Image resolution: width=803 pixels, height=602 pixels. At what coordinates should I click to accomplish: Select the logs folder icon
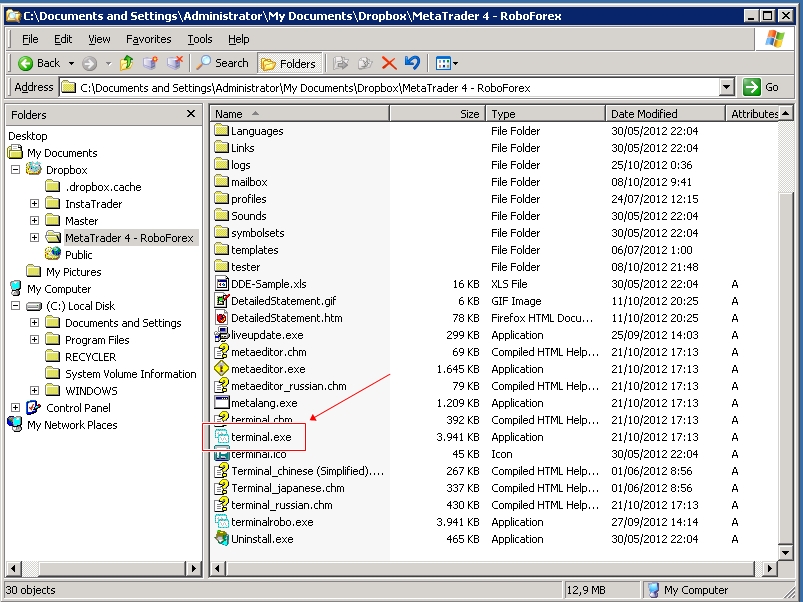221,164
